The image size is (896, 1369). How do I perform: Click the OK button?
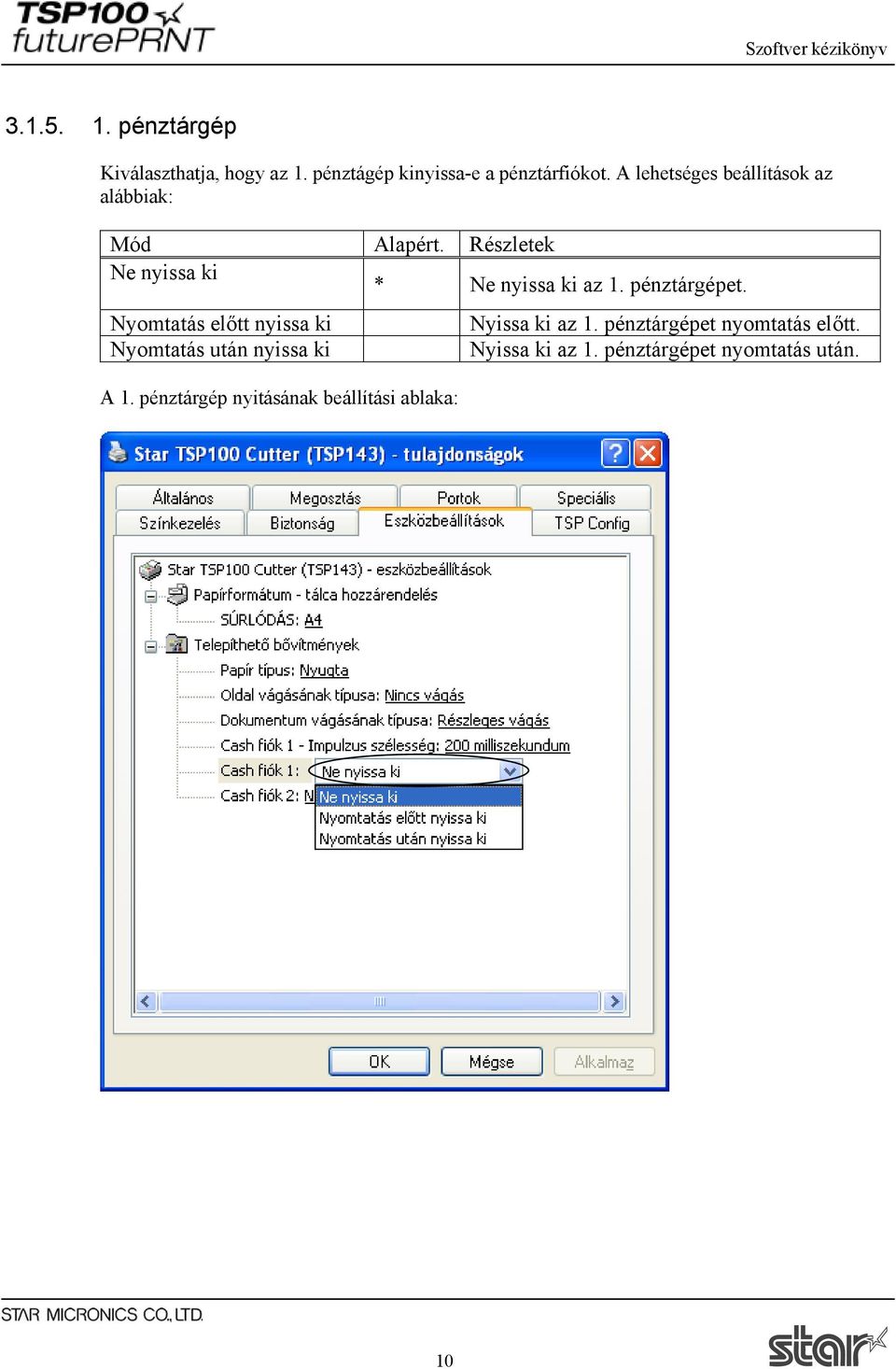click(x=379, y=1062)
